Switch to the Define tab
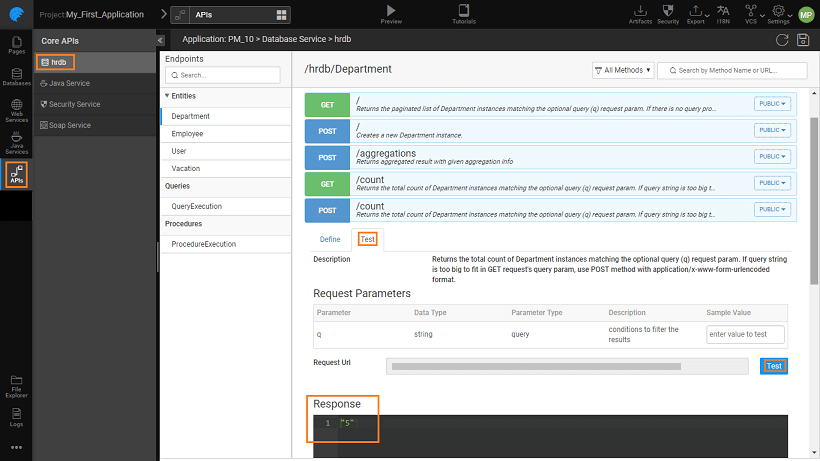820x461 pixels. (x=329, y=239)
